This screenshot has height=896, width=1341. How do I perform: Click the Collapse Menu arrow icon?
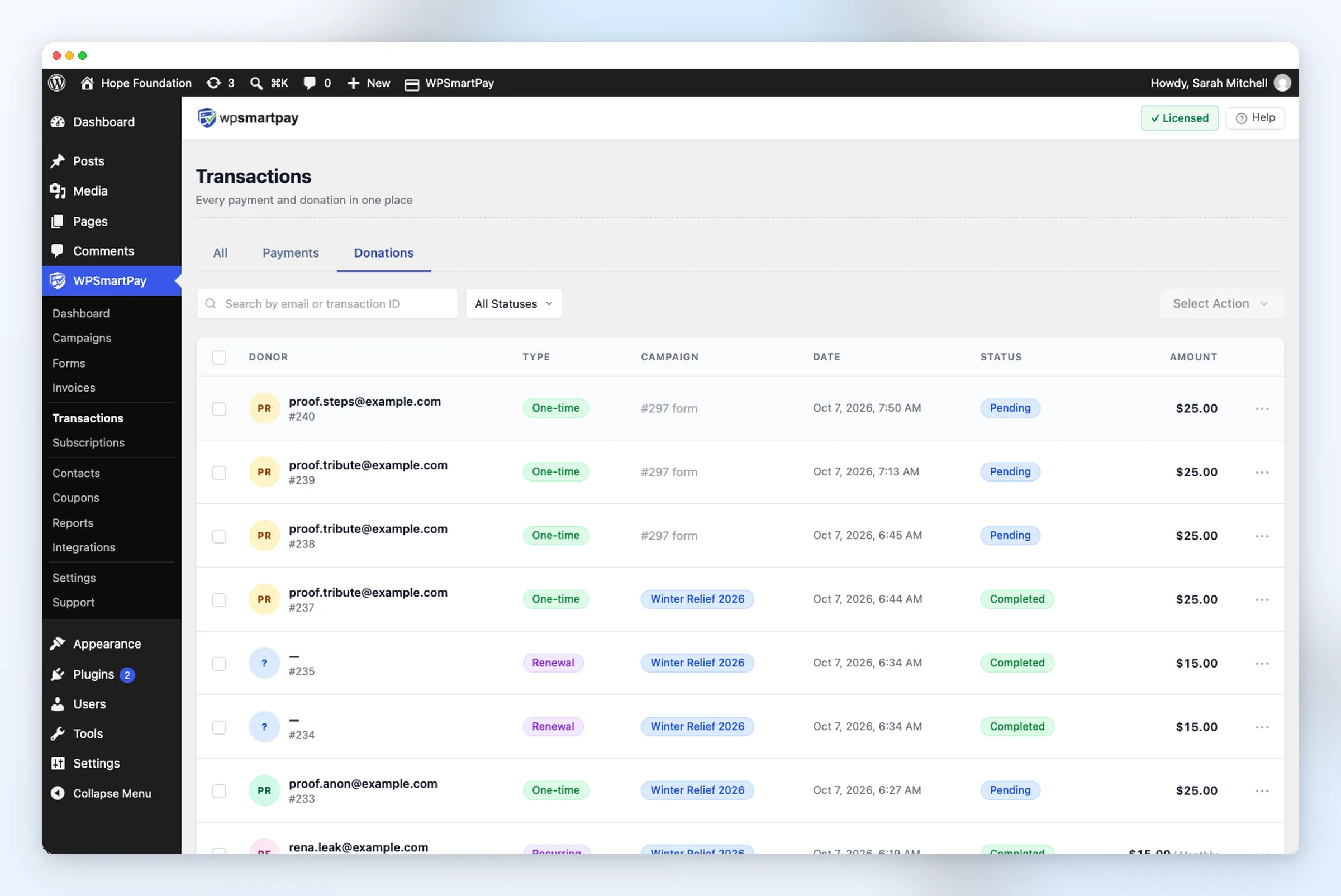(x=58, y=793)
